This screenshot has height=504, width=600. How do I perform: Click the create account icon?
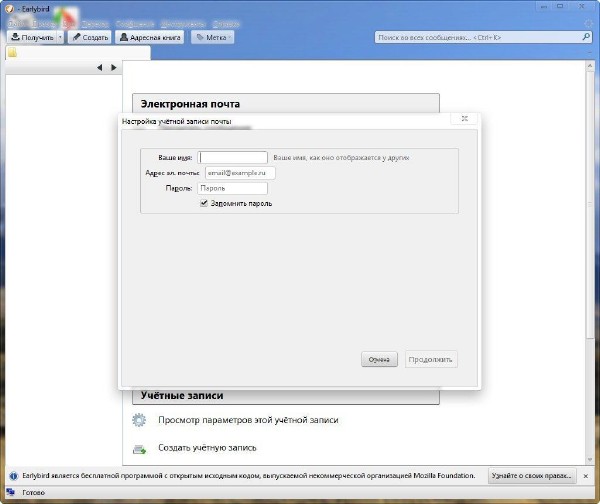click(x=140, y=448)
